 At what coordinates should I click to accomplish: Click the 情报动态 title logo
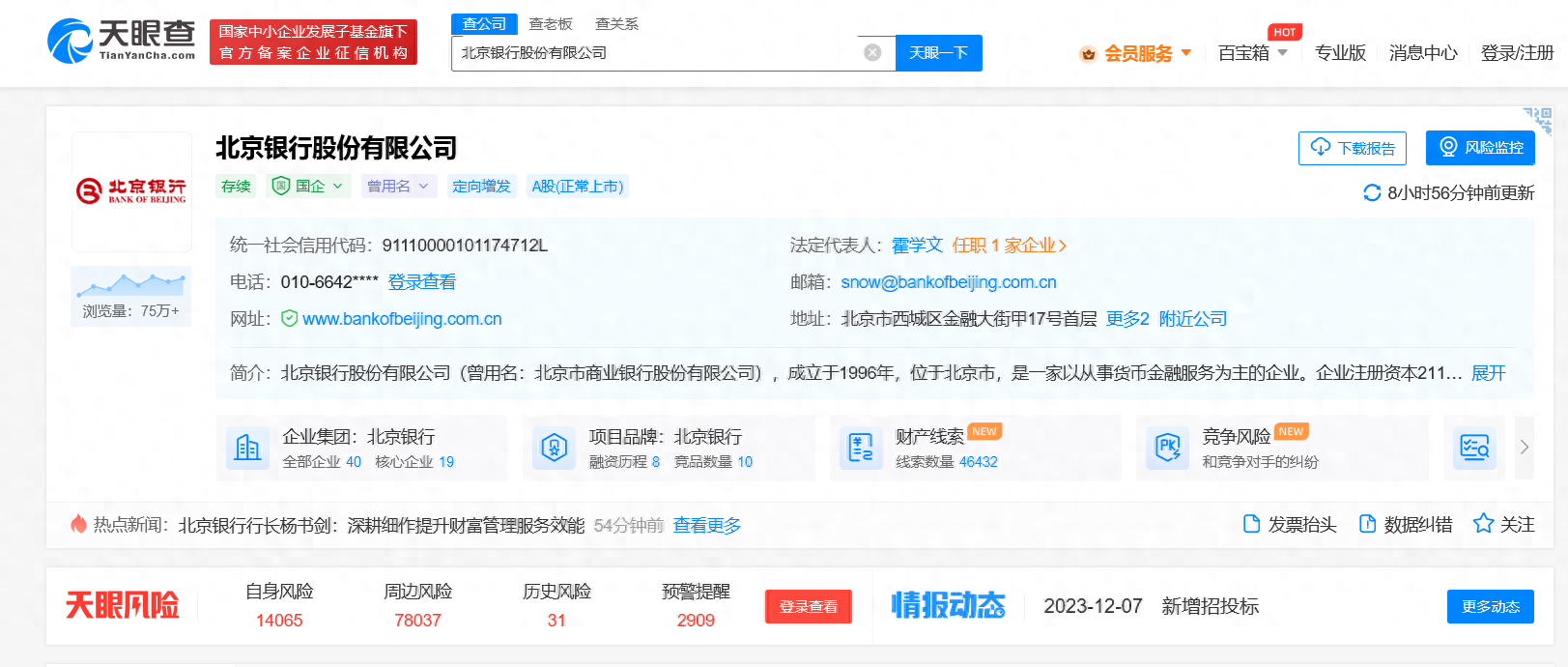point(948,606)
